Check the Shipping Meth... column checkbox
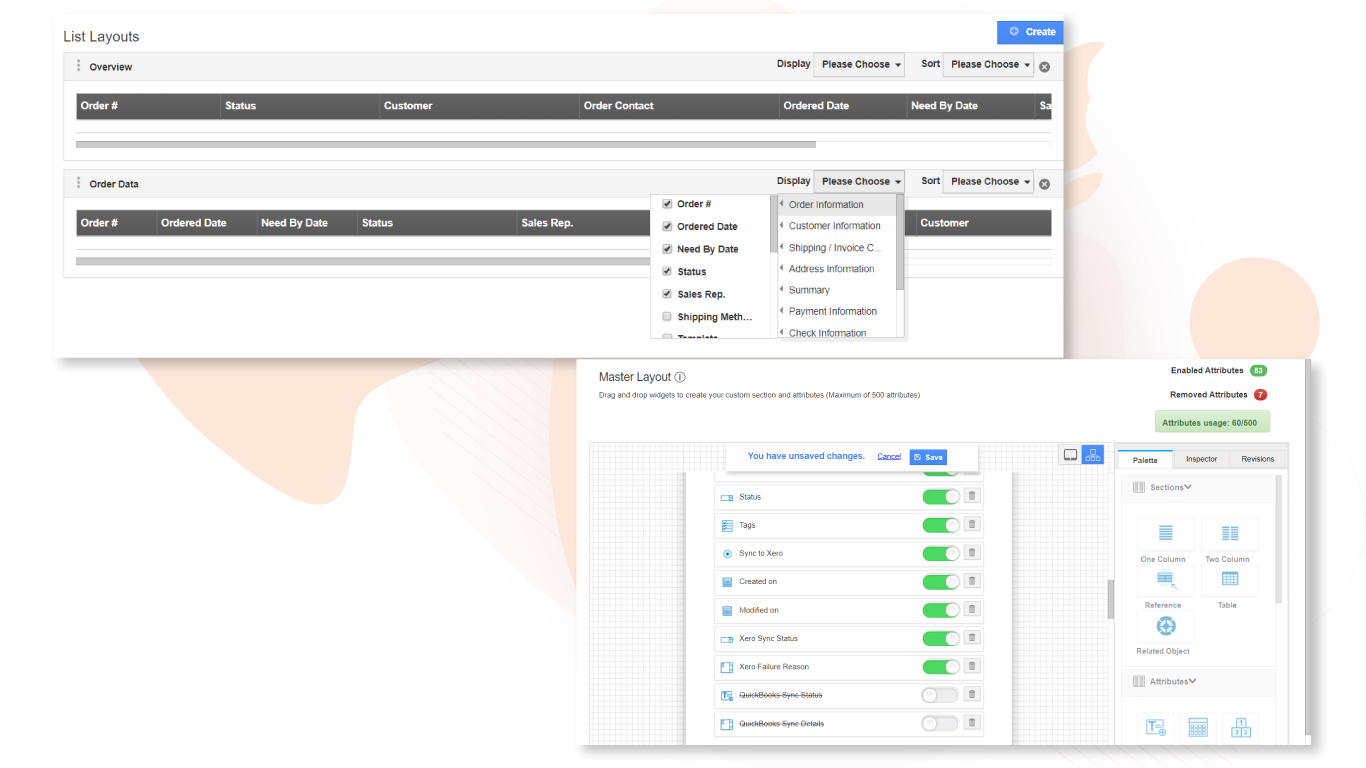The height and width of the screenshot is (768, 1366). (667, 316)
